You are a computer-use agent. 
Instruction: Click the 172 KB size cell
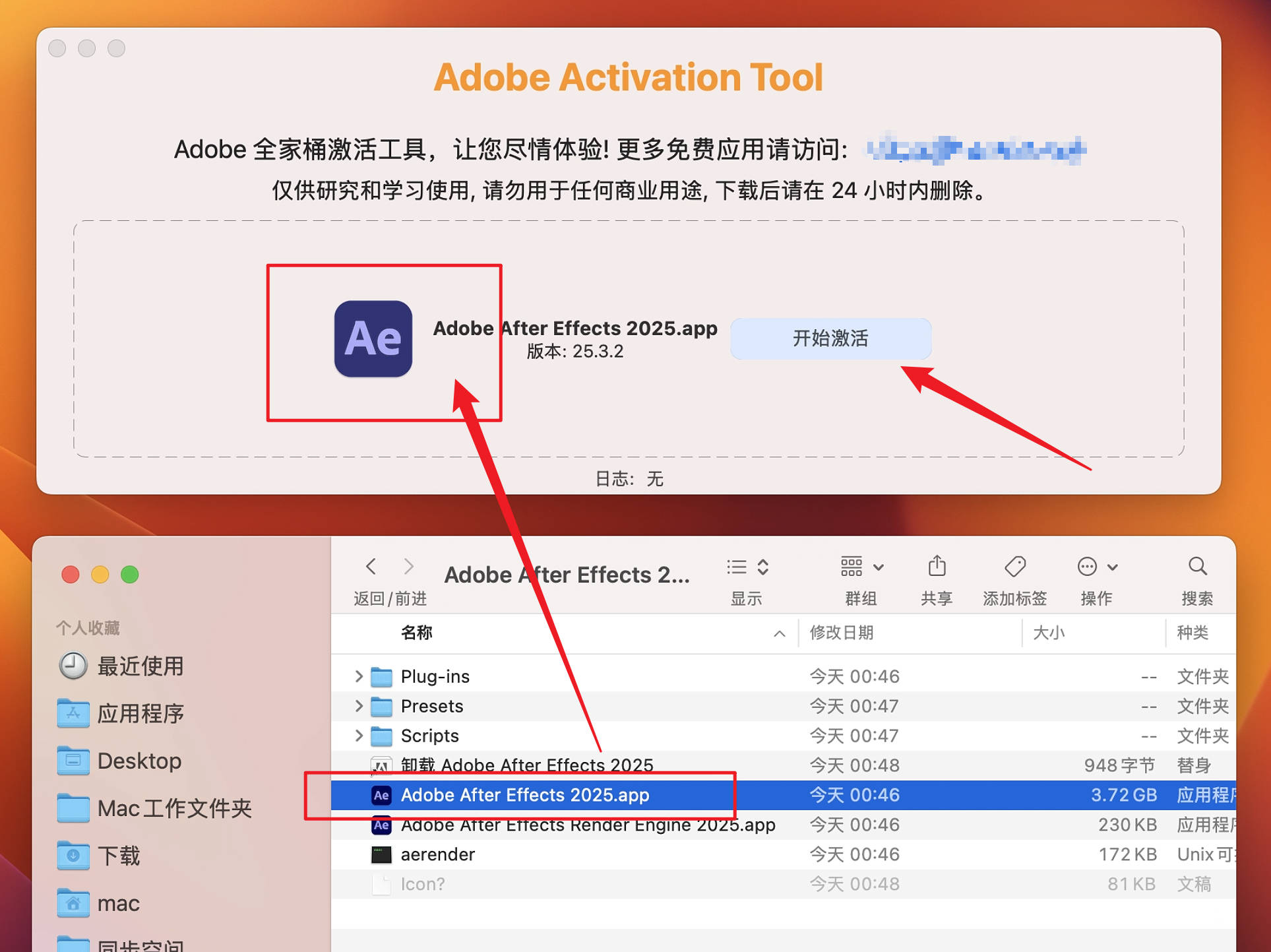point(1127,854)
